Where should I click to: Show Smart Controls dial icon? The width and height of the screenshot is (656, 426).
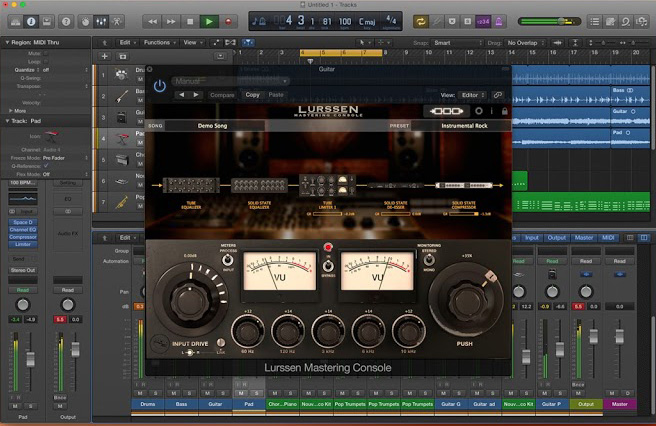85,22
